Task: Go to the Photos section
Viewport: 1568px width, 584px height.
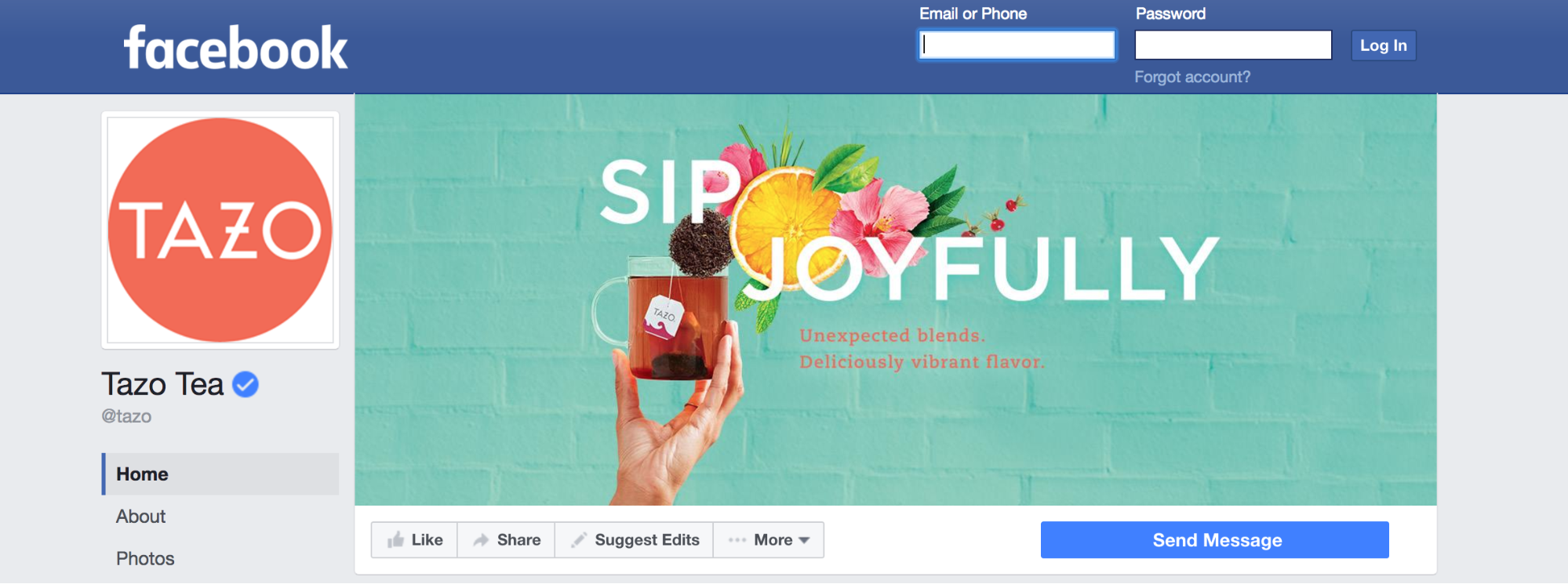Action: pos(145,559)
